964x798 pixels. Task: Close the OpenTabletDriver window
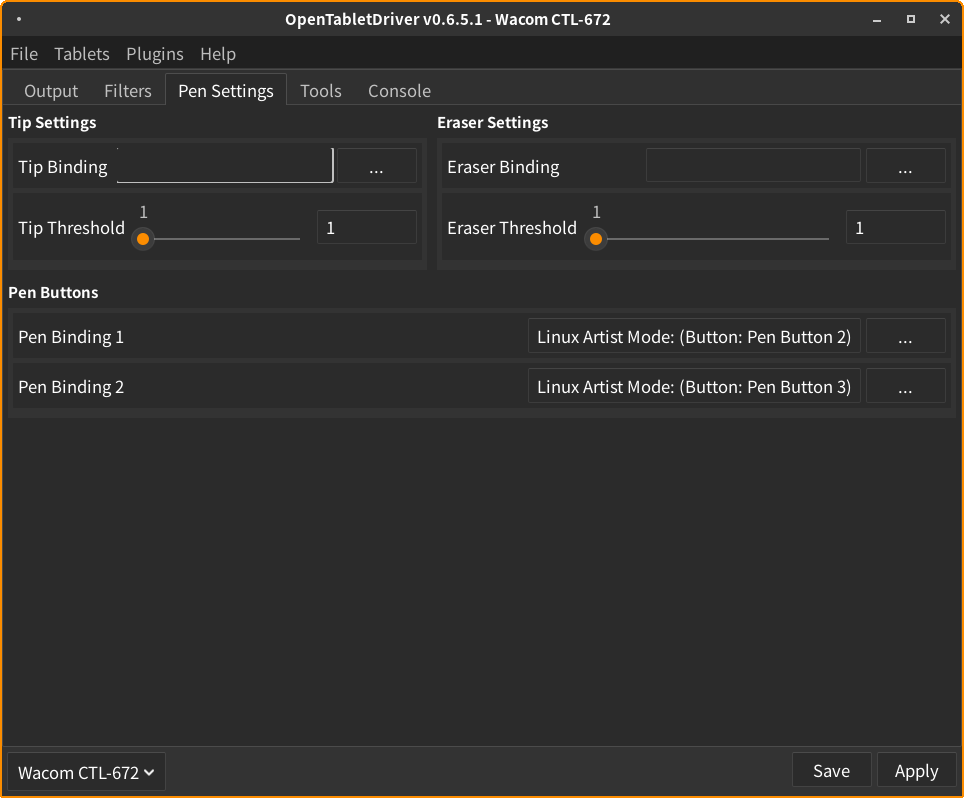(945, 20)
